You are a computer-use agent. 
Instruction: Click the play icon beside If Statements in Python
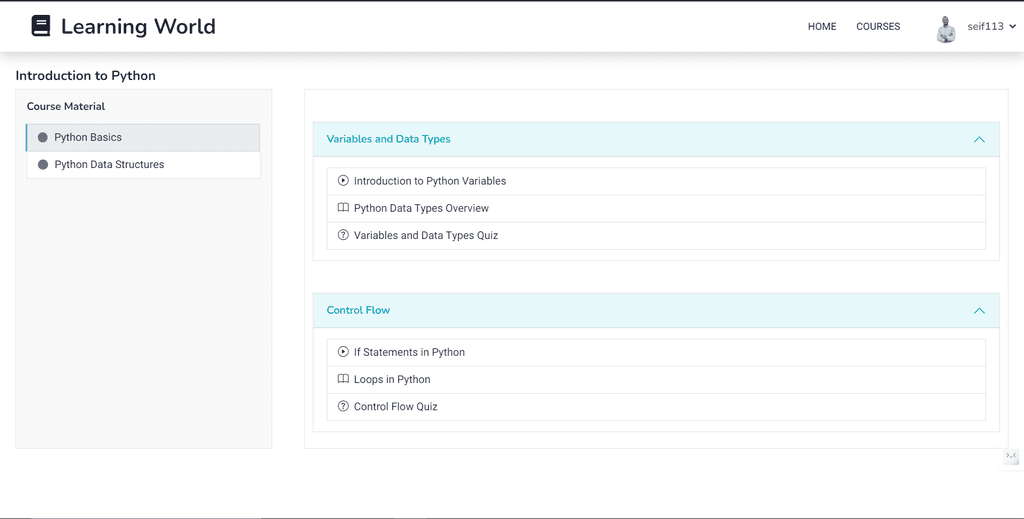coord(343,352)
